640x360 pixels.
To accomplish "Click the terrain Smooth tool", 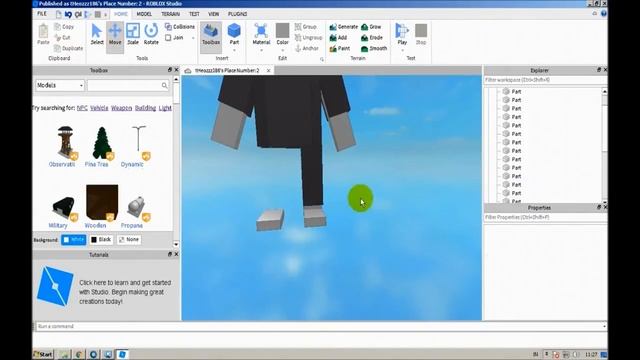I will (x=374, y=48).
